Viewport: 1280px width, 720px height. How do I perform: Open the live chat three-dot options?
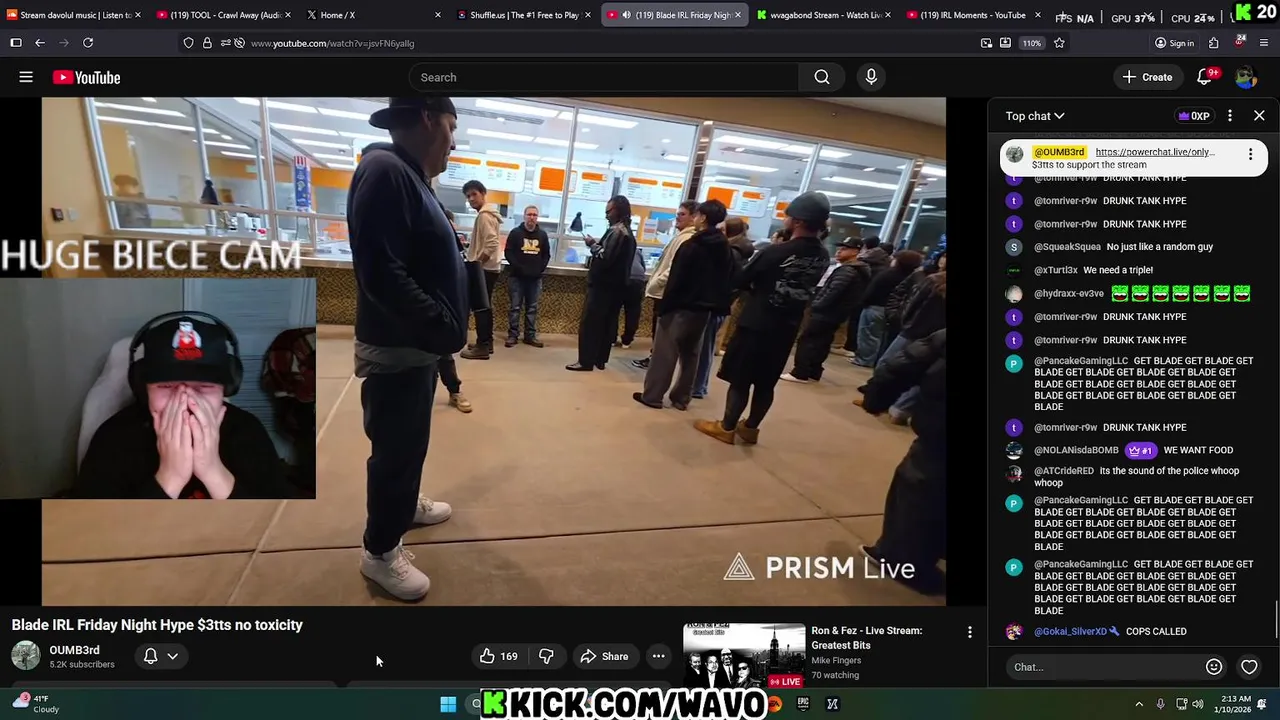pos(1230,116)
